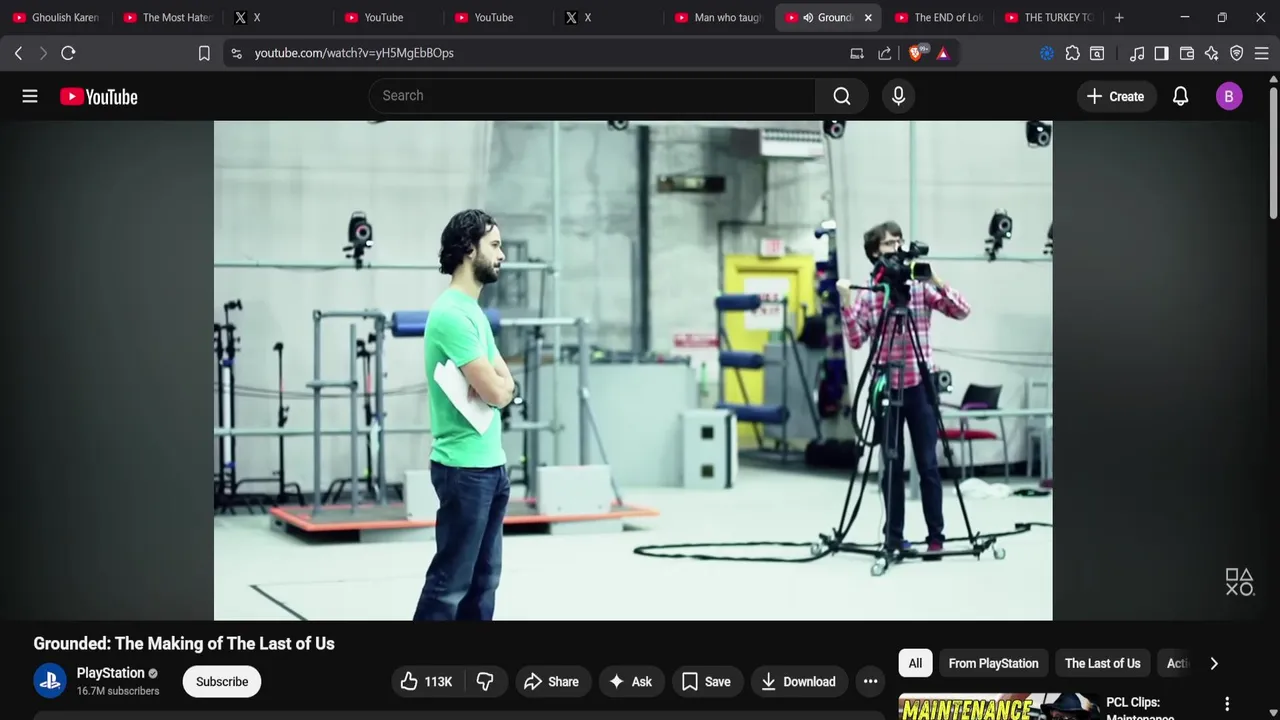The width and height of the screenshot is (1280, 720).
Task: Open Brave Rewards triangle icon
Action: click(x=943, y=53)
